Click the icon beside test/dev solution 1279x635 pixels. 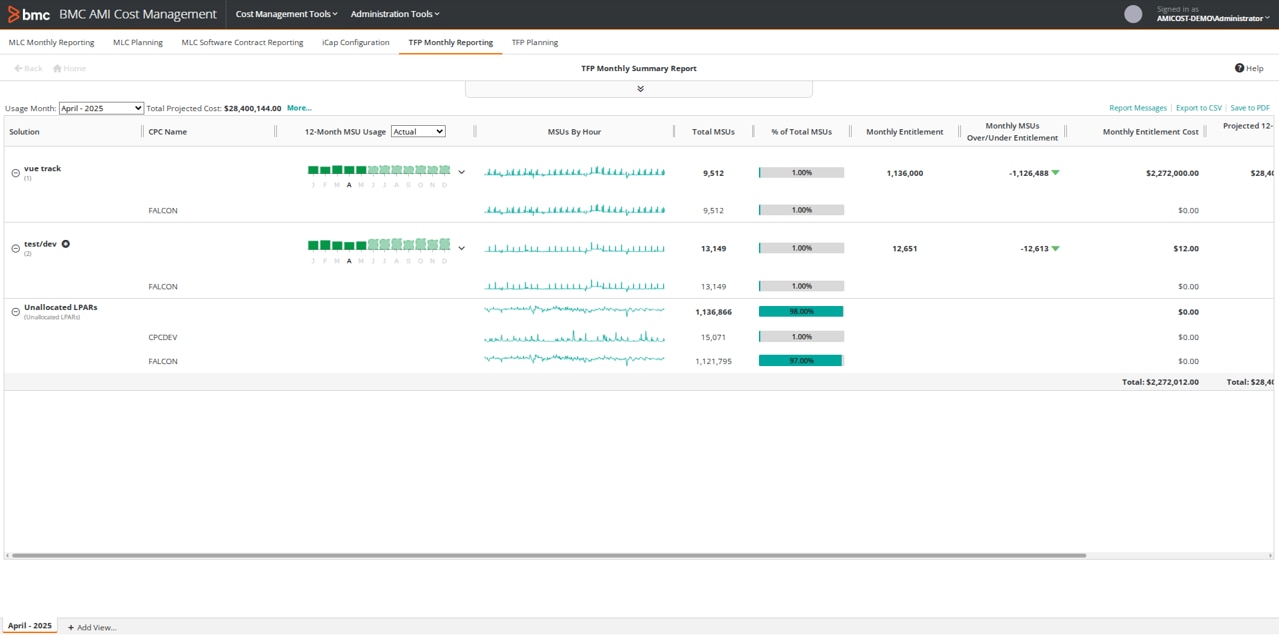[x=66, y=244]
